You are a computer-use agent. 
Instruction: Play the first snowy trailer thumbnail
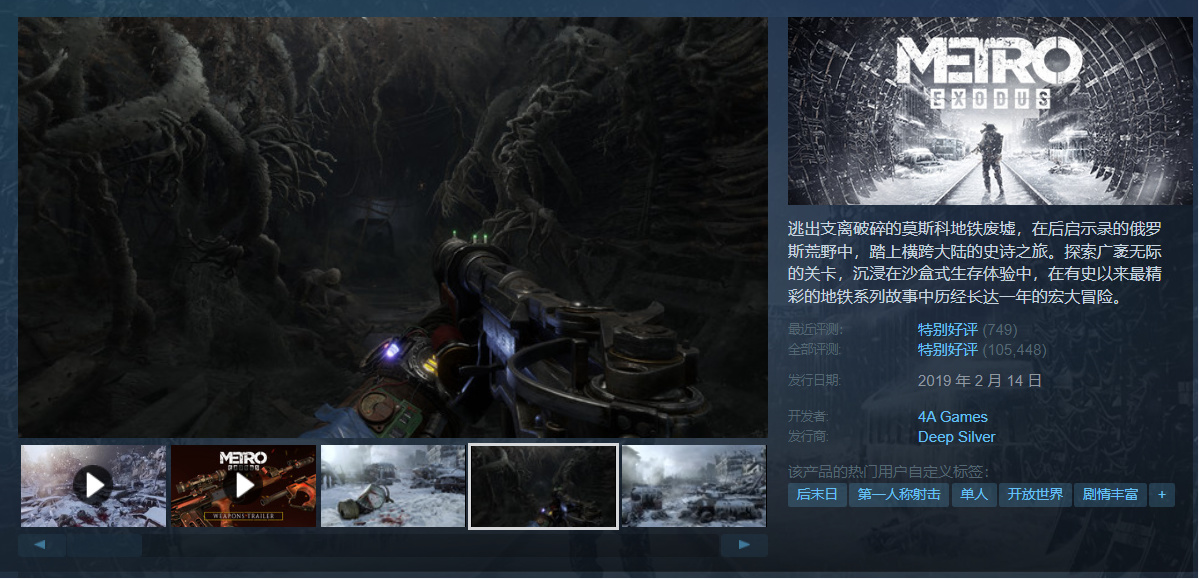point(93,486)
